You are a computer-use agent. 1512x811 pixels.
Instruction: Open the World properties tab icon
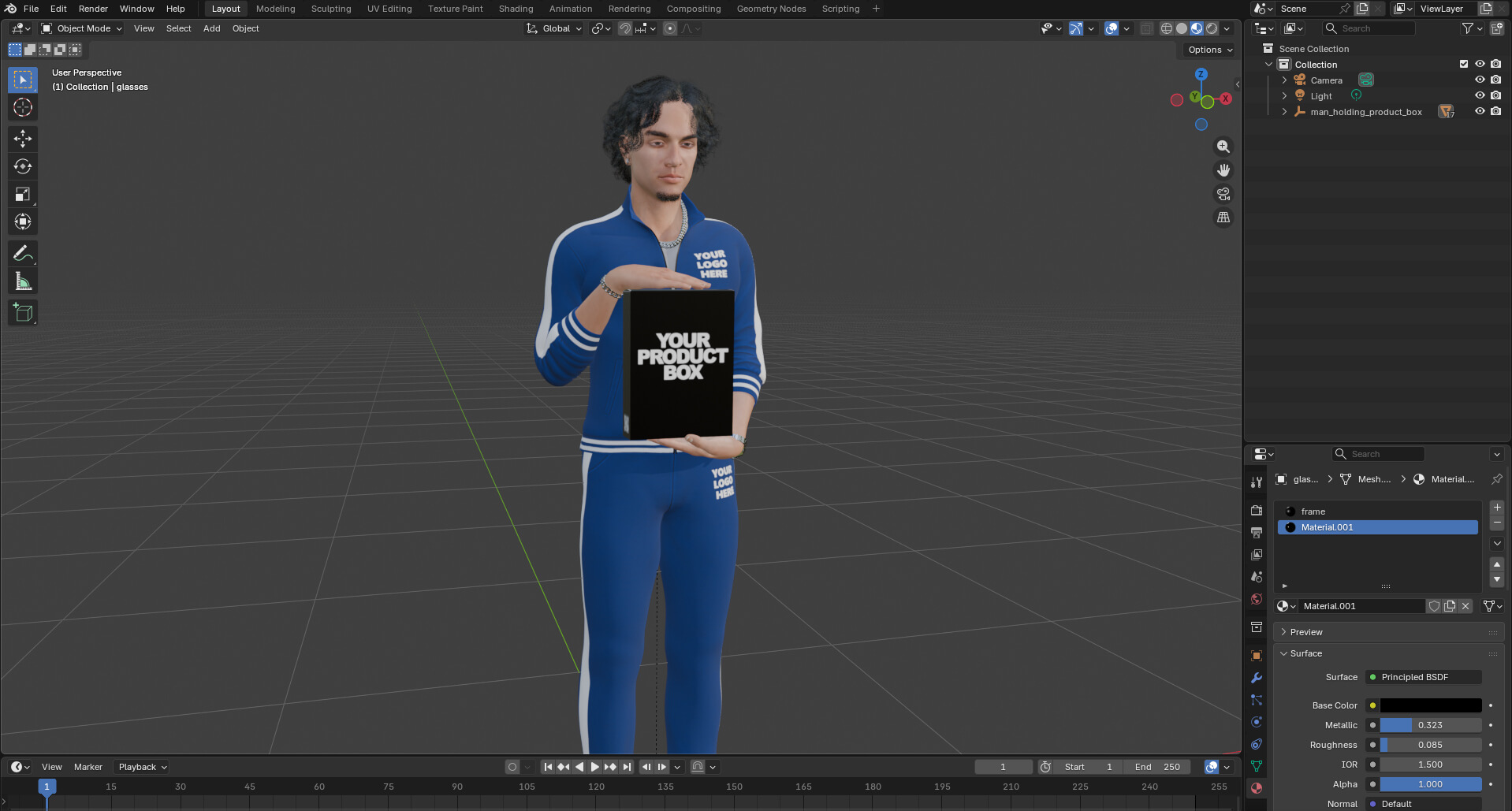pyautogui.click(x=1257, y=599)
